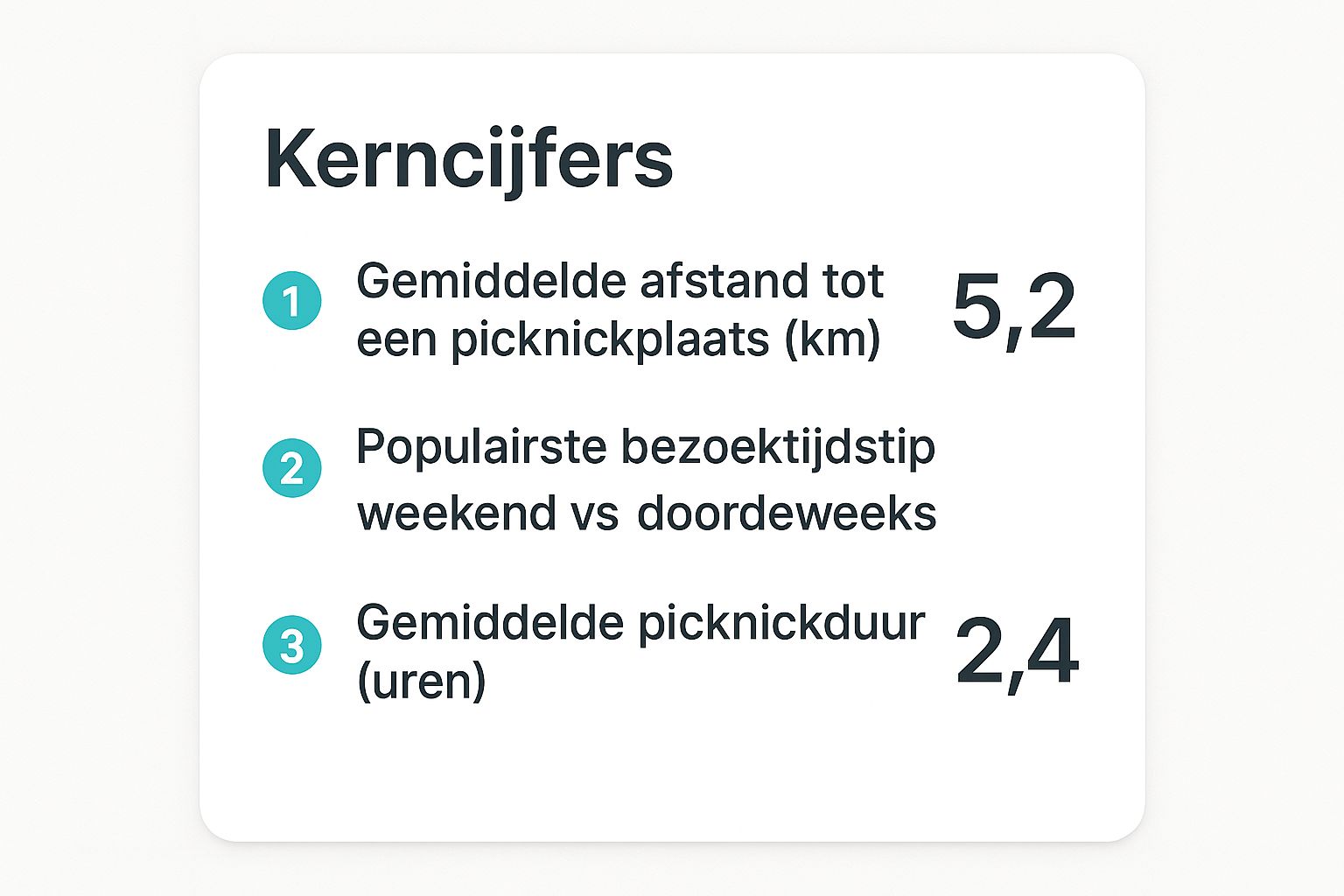Click the 2,4 duration value
Viewport: 1344px width, 896px height.
pyautogui.click(x=1017, y=653)
